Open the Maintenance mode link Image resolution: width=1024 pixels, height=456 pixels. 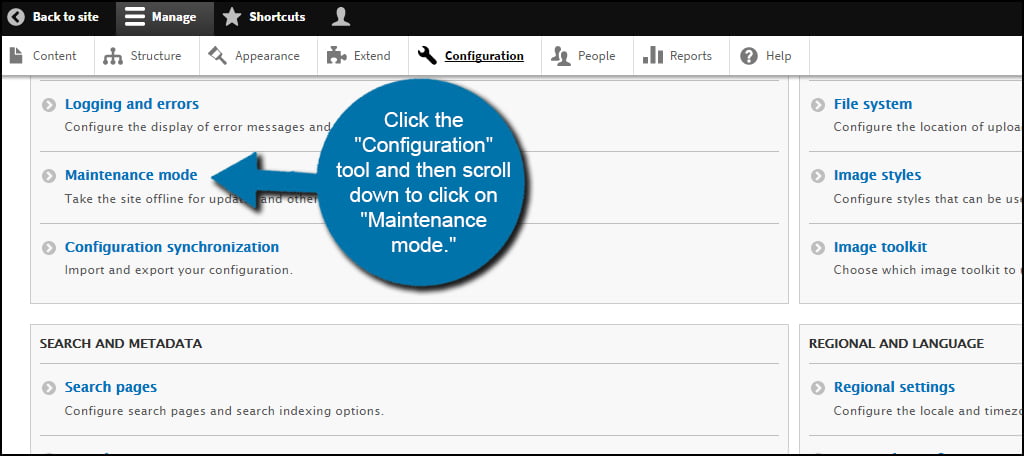click(x=131, y=175)
